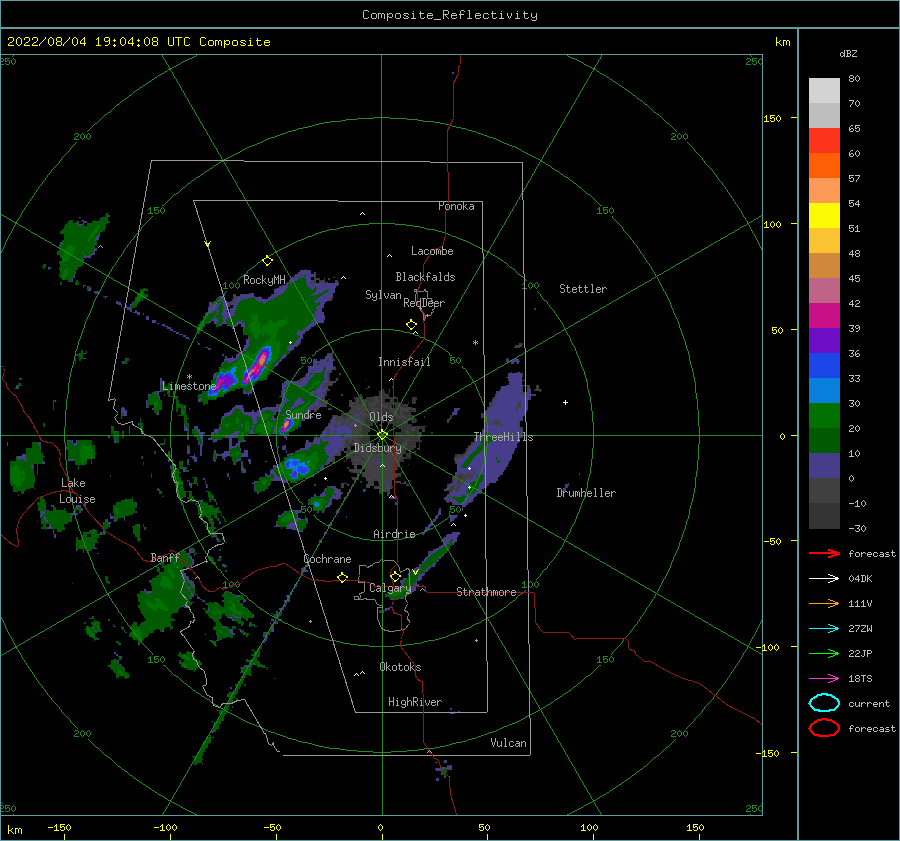Screen dimensions: 900x841
Task: Click the HighRiver city label
Action: [415, 702]
